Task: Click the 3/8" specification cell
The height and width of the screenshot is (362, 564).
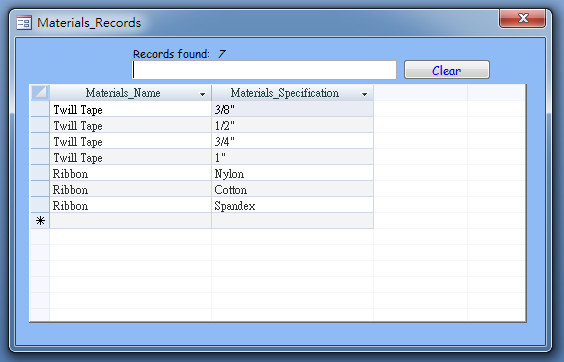Action: pyautogui.click(x=292, y=109)
